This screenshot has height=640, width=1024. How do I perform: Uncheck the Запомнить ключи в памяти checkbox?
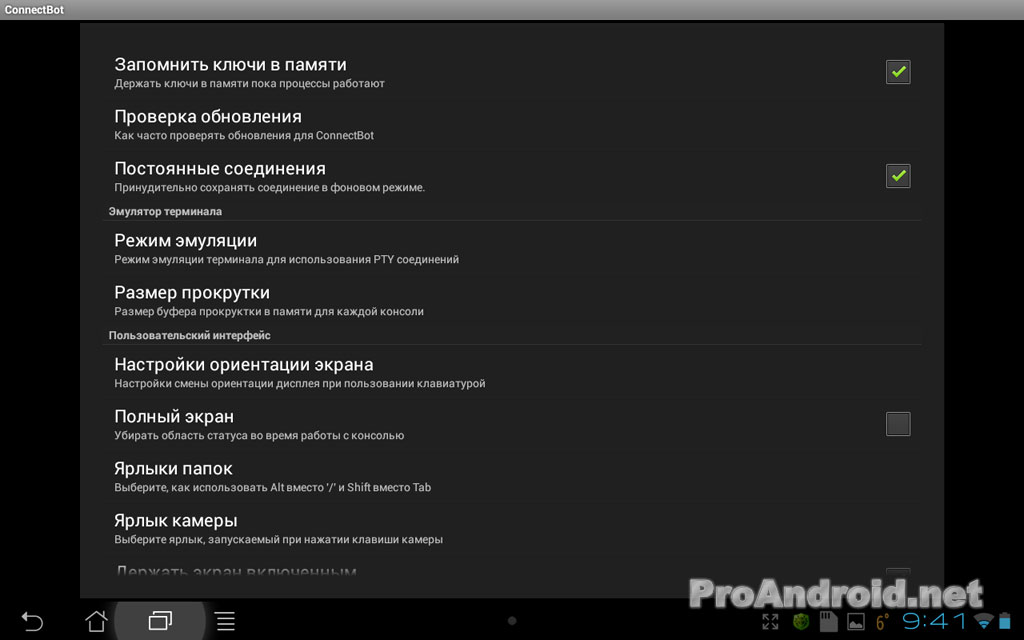click(x=898, y=72)
